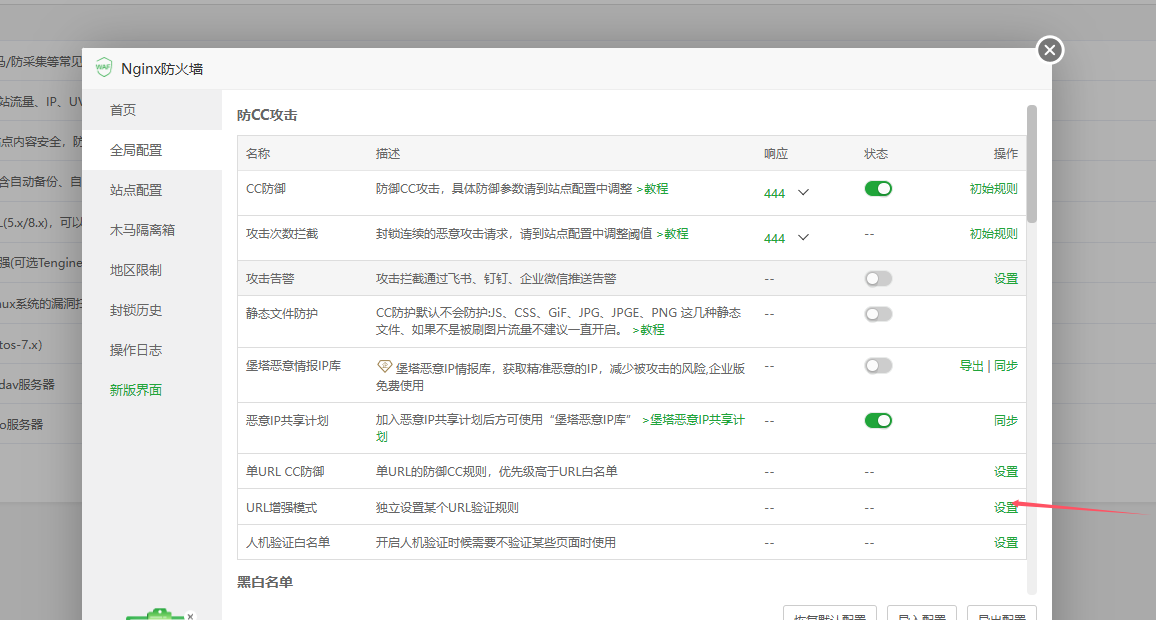Go to 地区限制 section
1156x620 pixels.
pyautogui.click(x=153, y=270)
